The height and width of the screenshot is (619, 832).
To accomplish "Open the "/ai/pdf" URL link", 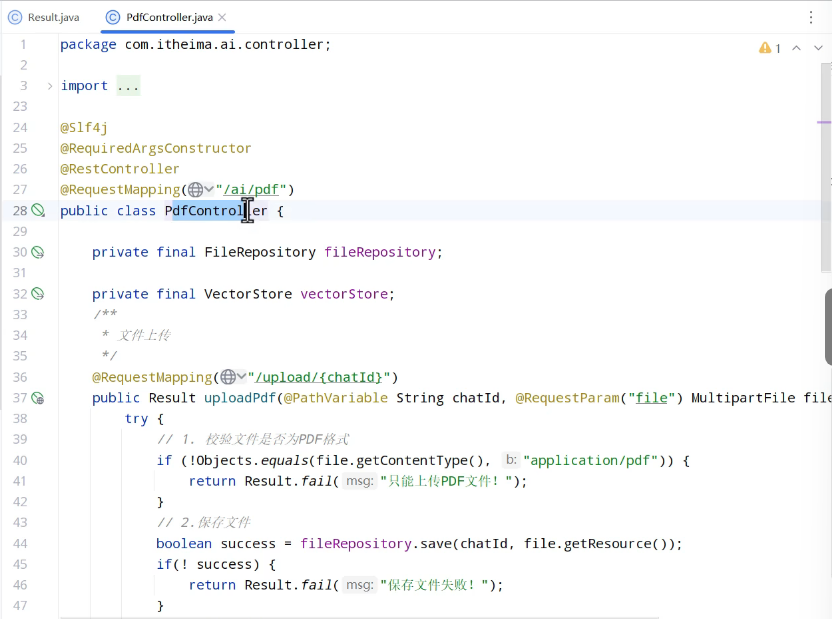I will point(252,189).
